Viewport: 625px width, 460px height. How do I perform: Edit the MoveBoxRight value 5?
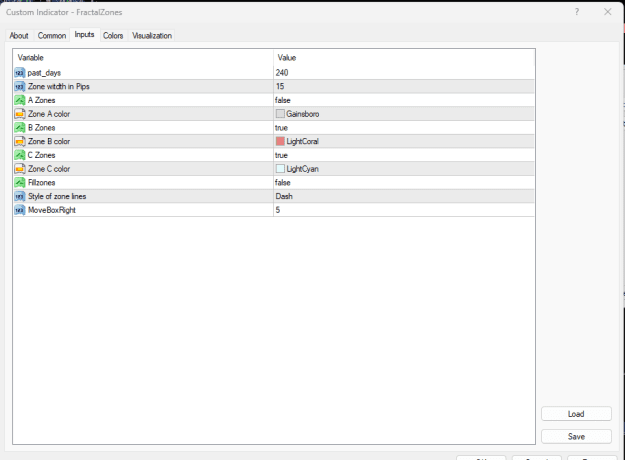tap(404, 210)
